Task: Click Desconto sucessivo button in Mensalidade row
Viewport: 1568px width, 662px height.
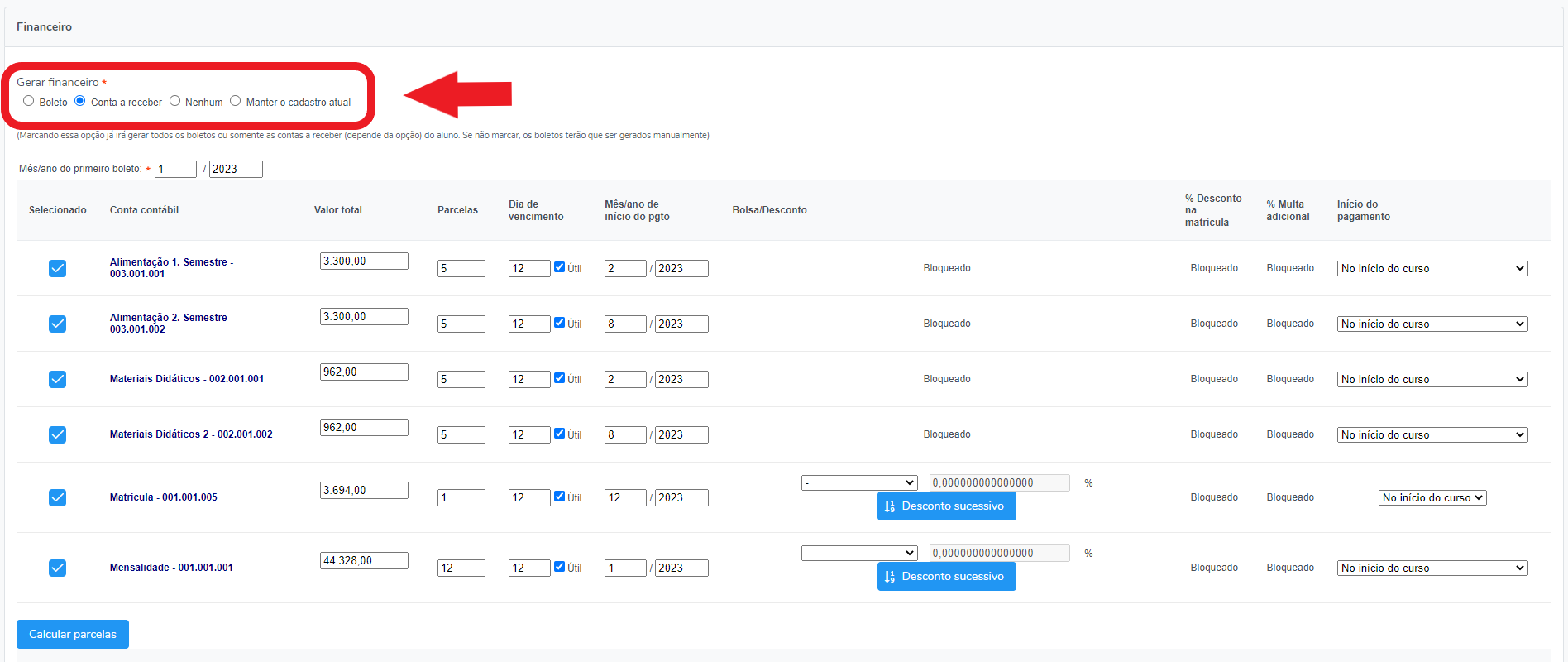Action: click(946, 577)
